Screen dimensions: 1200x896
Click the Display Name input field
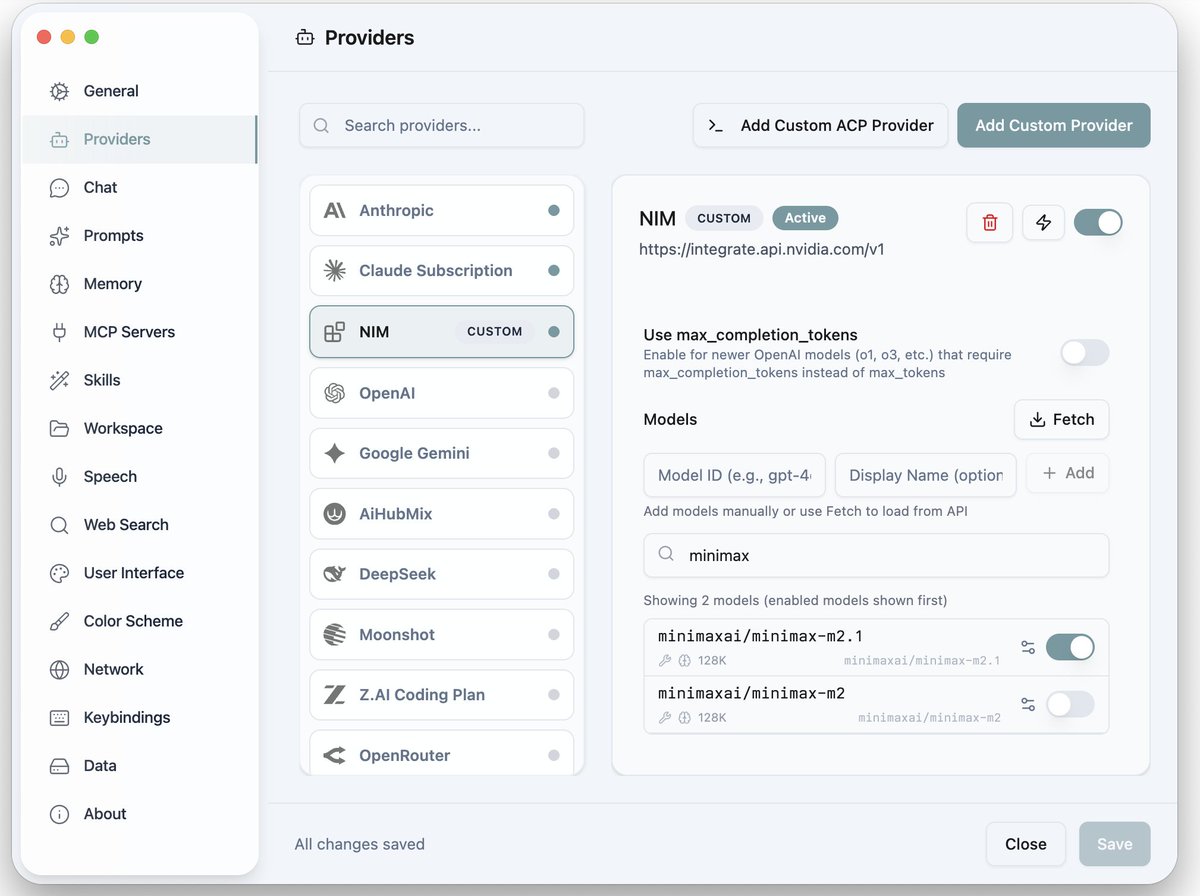click(925, 475)
